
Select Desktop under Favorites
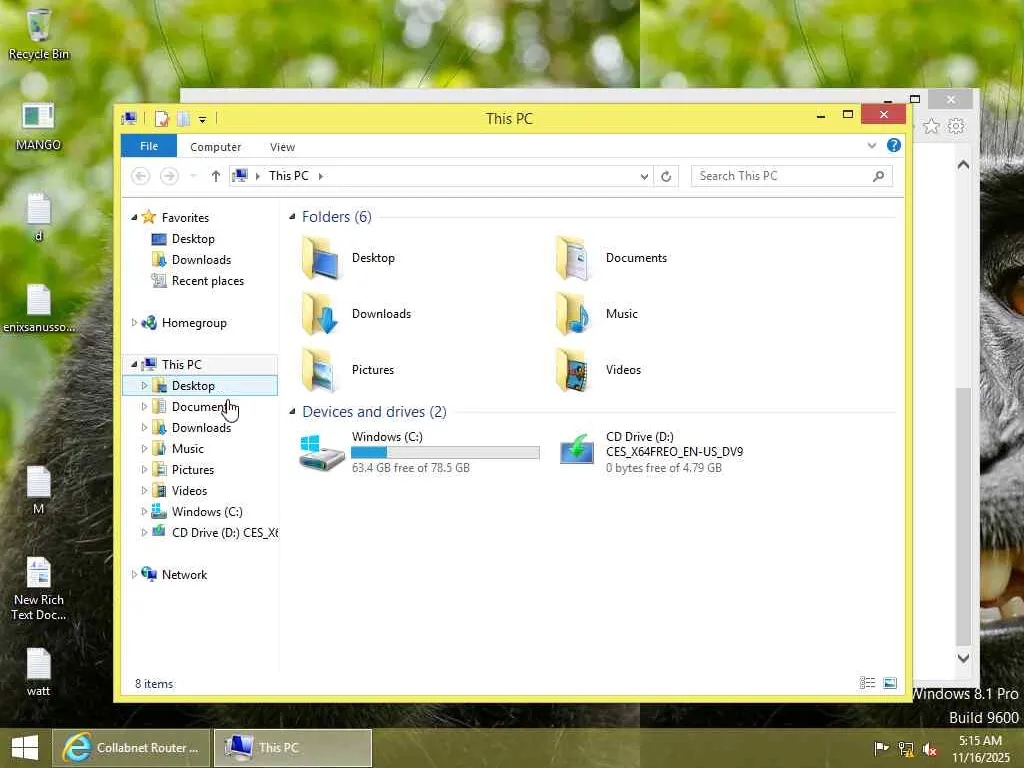pos(193,239)
